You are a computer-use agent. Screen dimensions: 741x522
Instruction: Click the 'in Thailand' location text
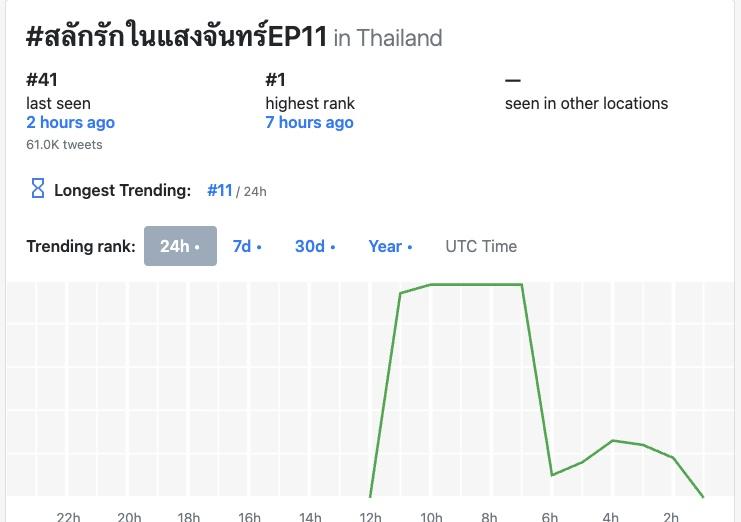point(388,38)
